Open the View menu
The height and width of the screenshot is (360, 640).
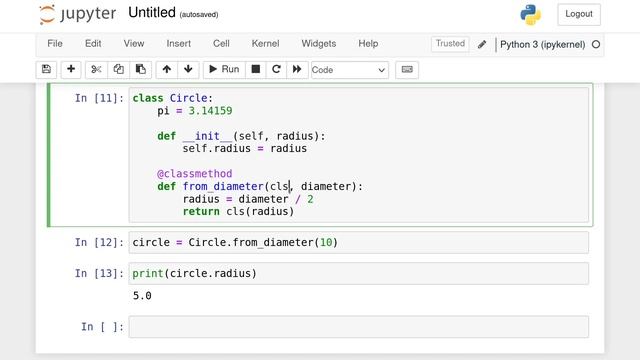[134, 44]
